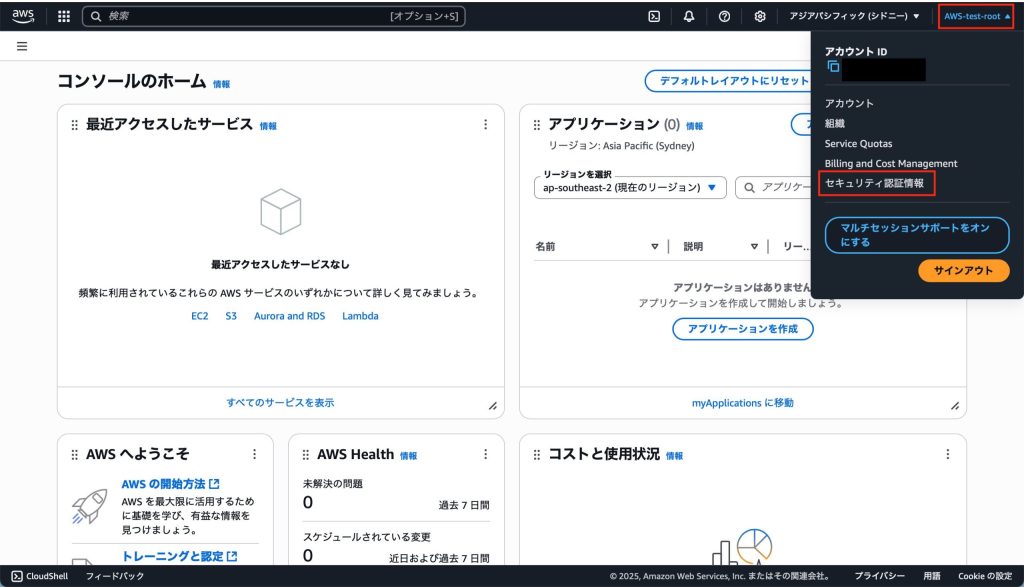Open the settings gear icon

(x=760, y=16)
